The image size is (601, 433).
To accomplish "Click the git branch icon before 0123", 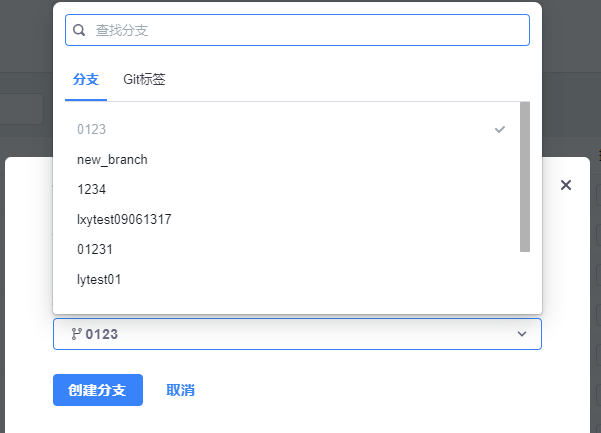I will point(76,334).
